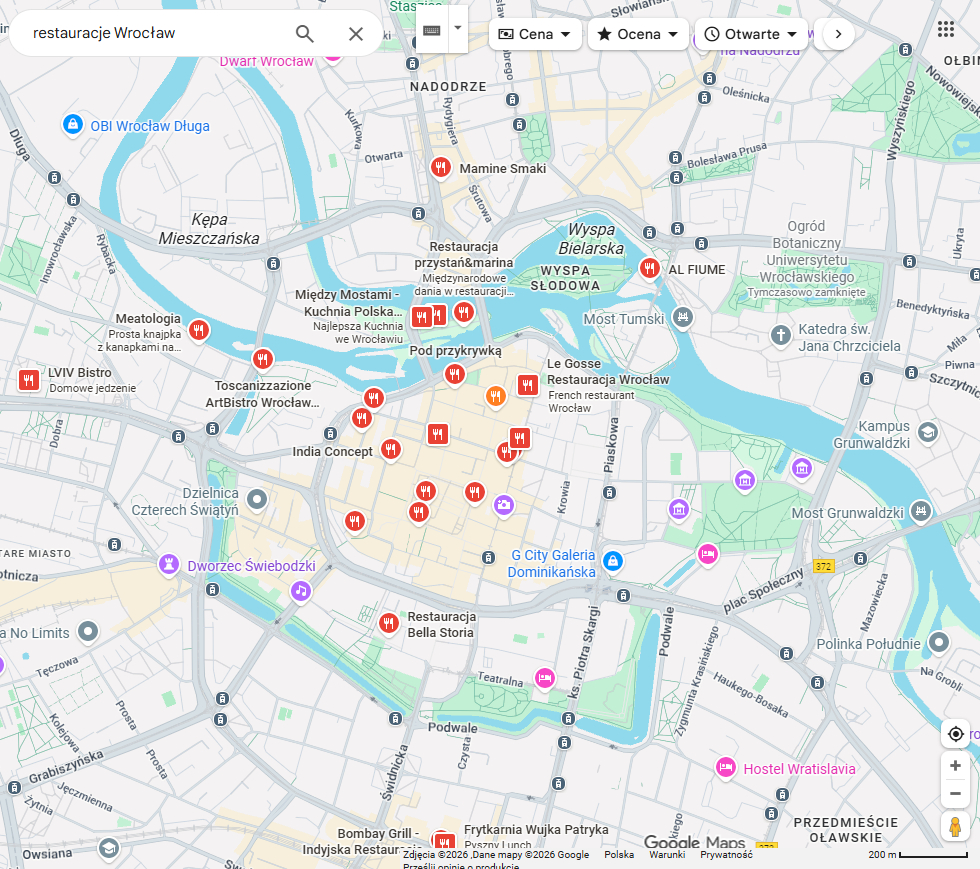
Task: Open the Cena price filter dropdown
Action: coord(534,33)
